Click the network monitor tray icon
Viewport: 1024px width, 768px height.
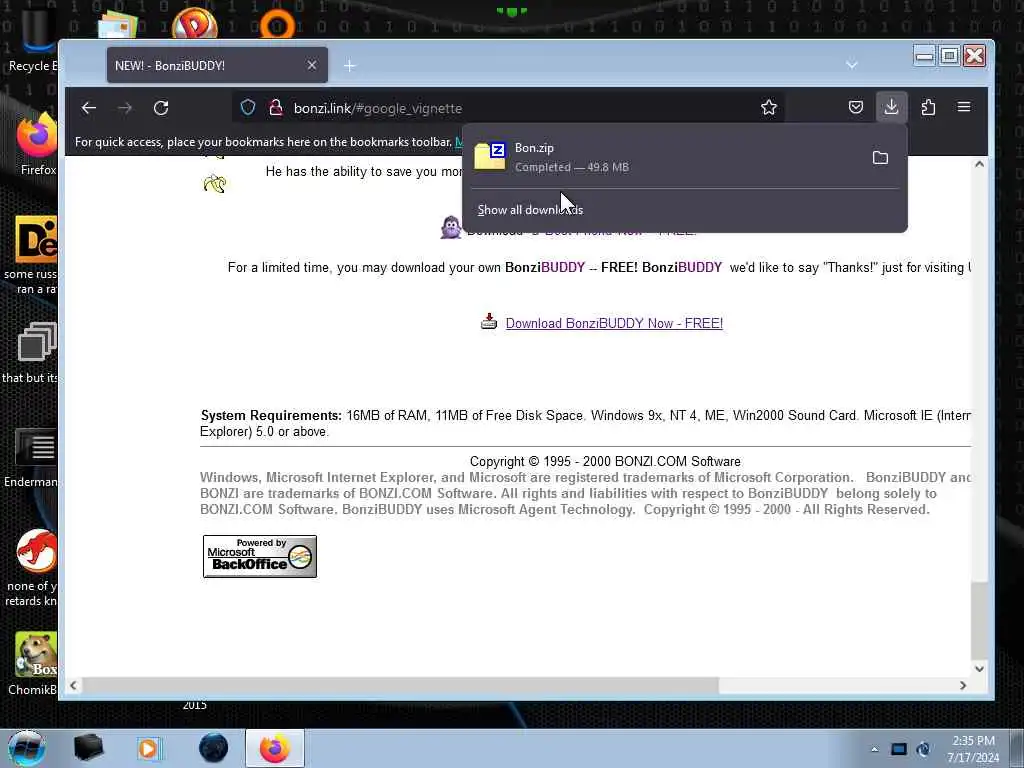click(x=899, y=749)
